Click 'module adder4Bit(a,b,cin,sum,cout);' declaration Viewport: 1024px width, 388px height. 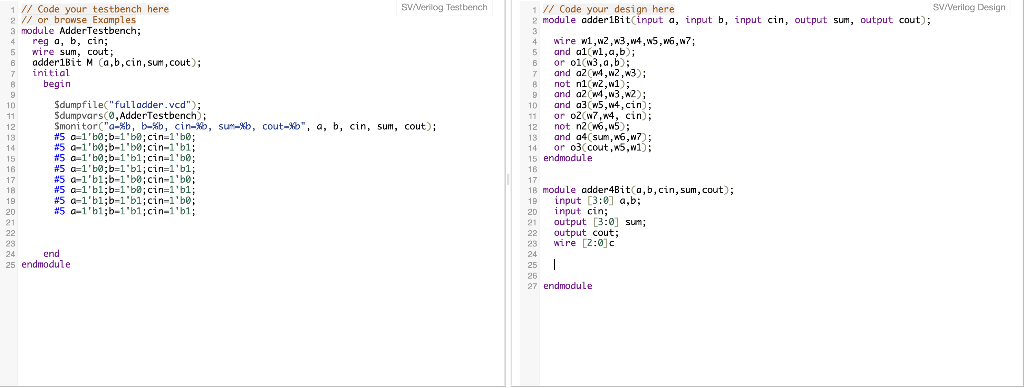pos(639,190)
